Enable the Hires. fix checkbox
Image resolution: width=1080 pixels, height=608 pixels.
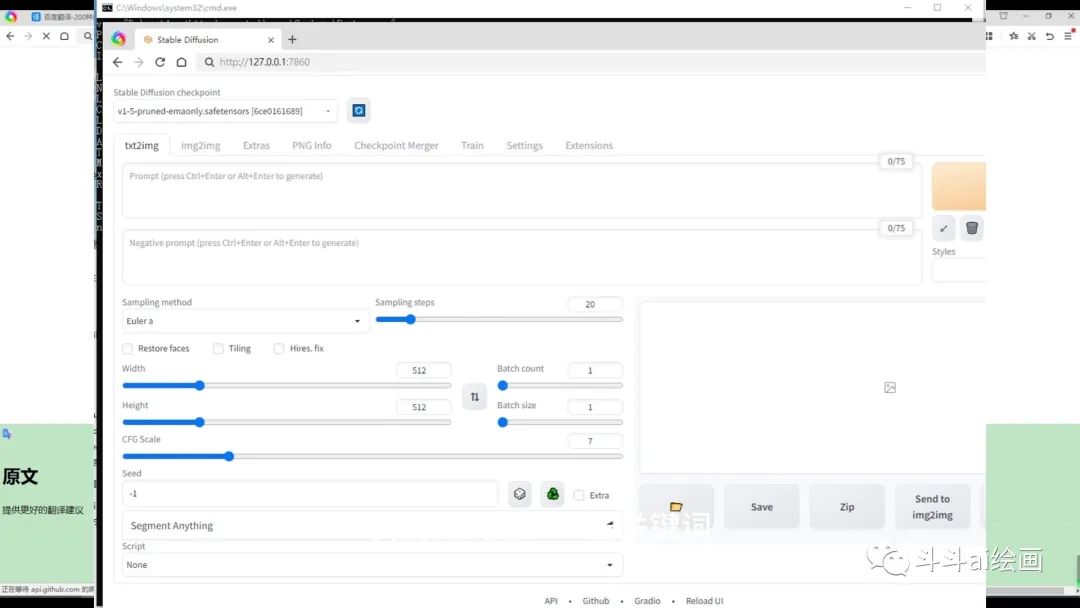[279, 348]
